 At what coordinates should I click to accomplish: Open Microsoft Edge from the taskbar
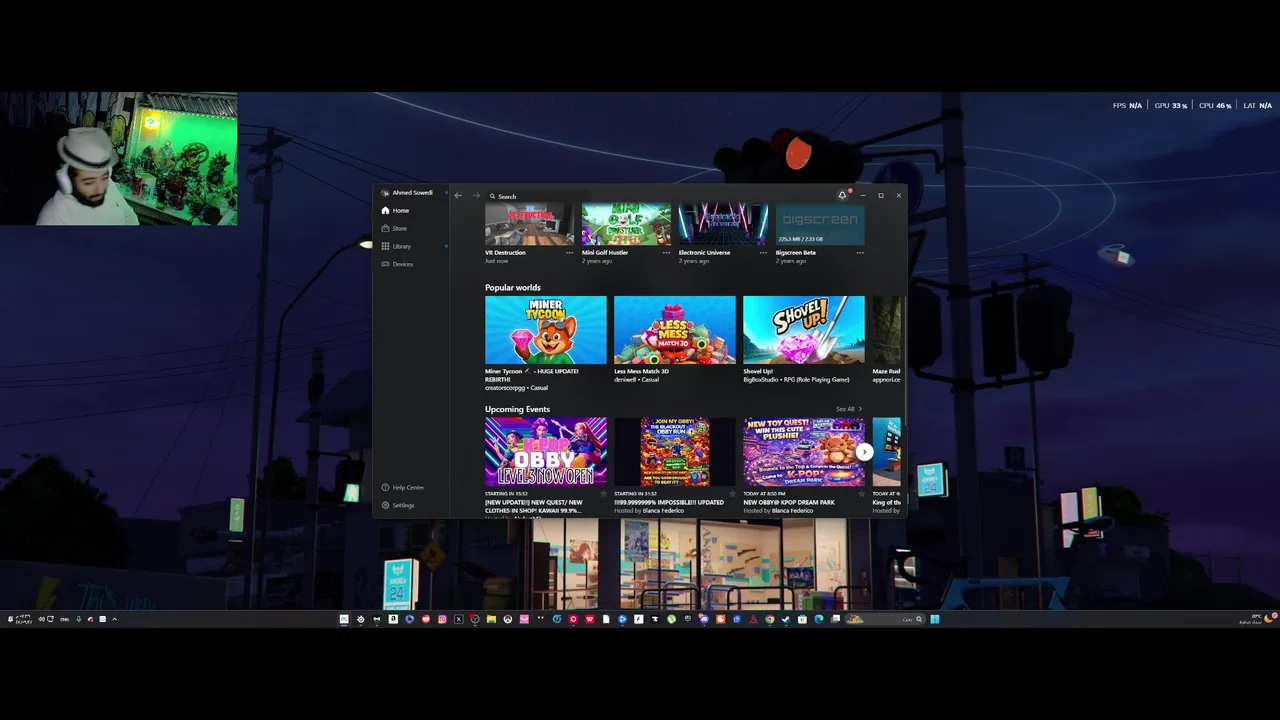(x=819, y=619)
